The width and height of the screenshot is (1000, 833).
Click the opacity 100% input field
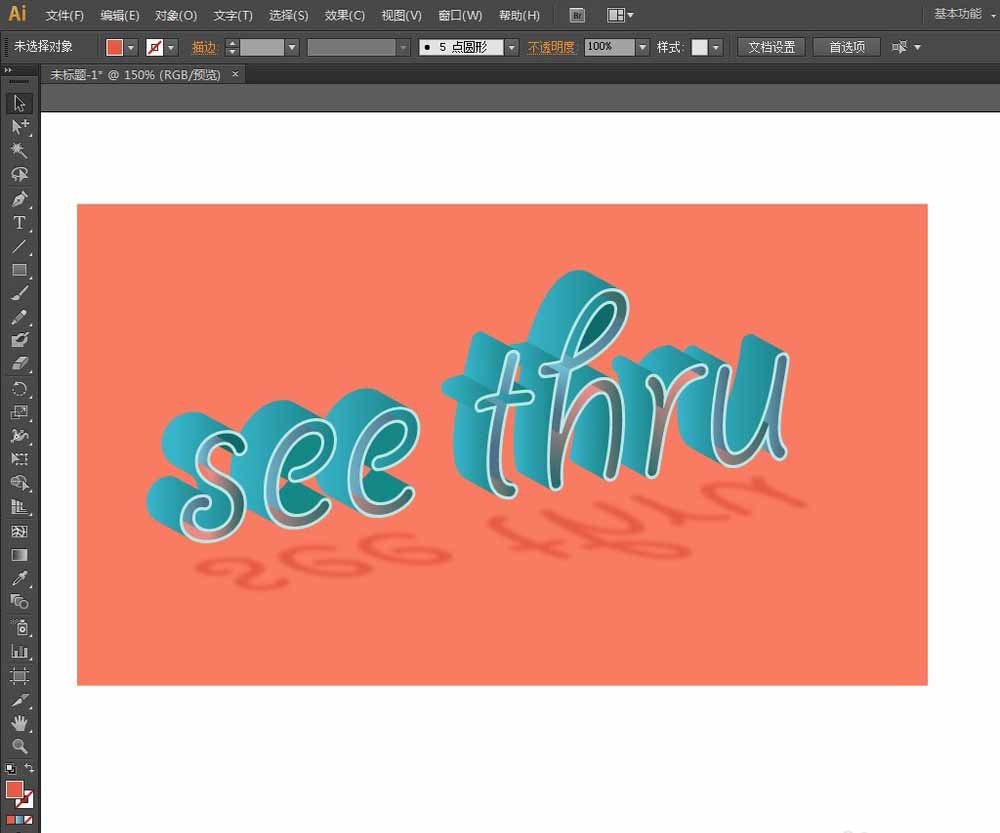(x=609, y=47)
